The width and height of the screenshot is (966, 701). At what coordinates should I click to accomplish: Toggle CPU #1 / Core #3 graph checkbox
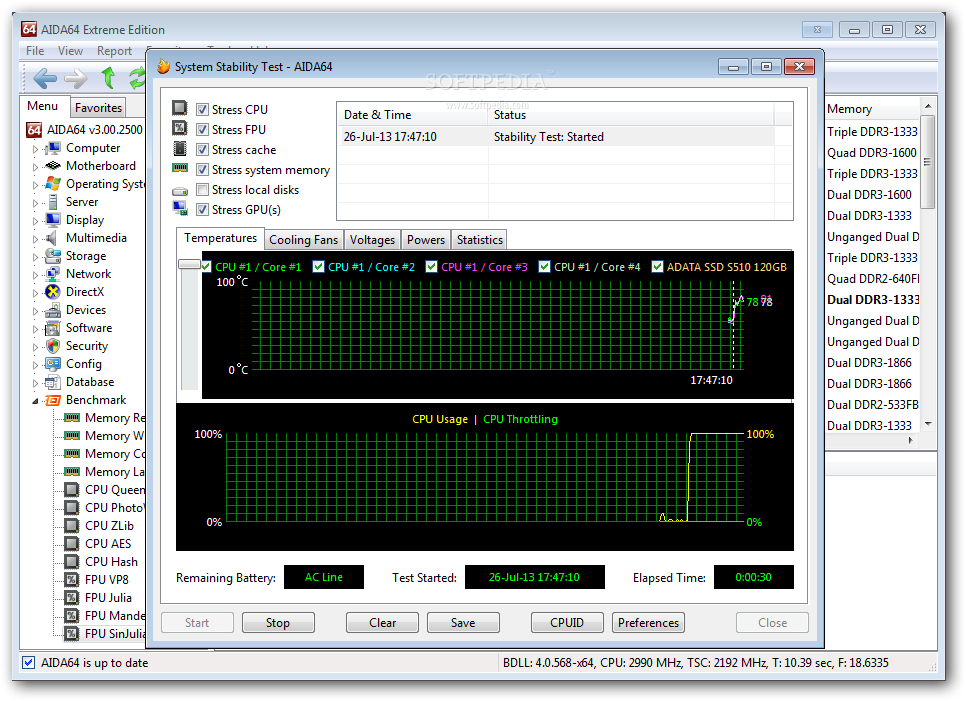(431, 267)
